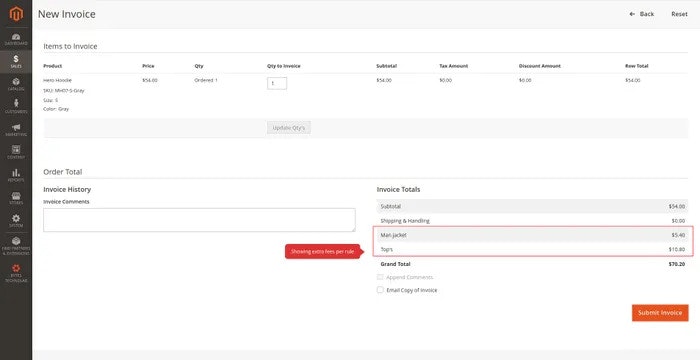Click the Update Qty's button
The height and width of the screenshot is (360, 700).
tap(289, 128)
